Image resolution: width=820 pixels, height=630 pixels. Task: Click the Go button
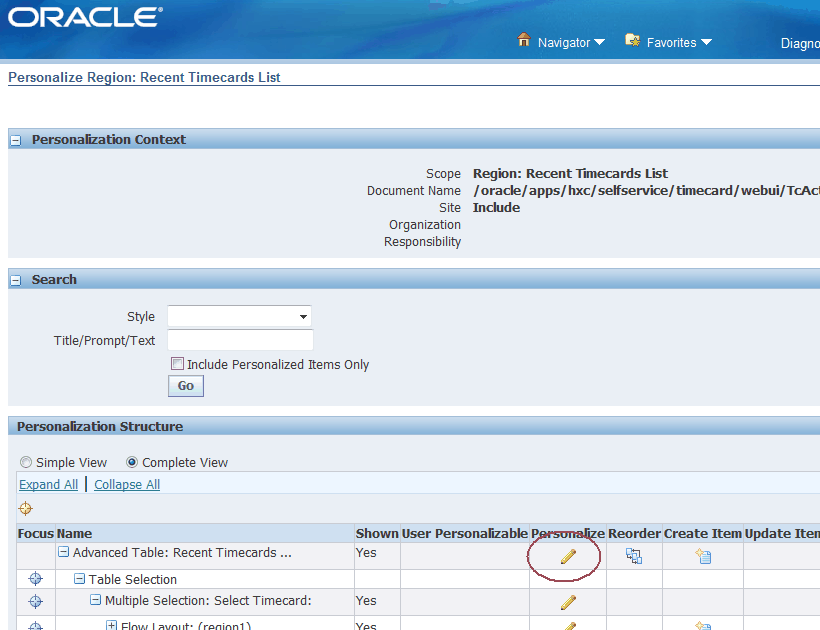[x=186, y=386]
